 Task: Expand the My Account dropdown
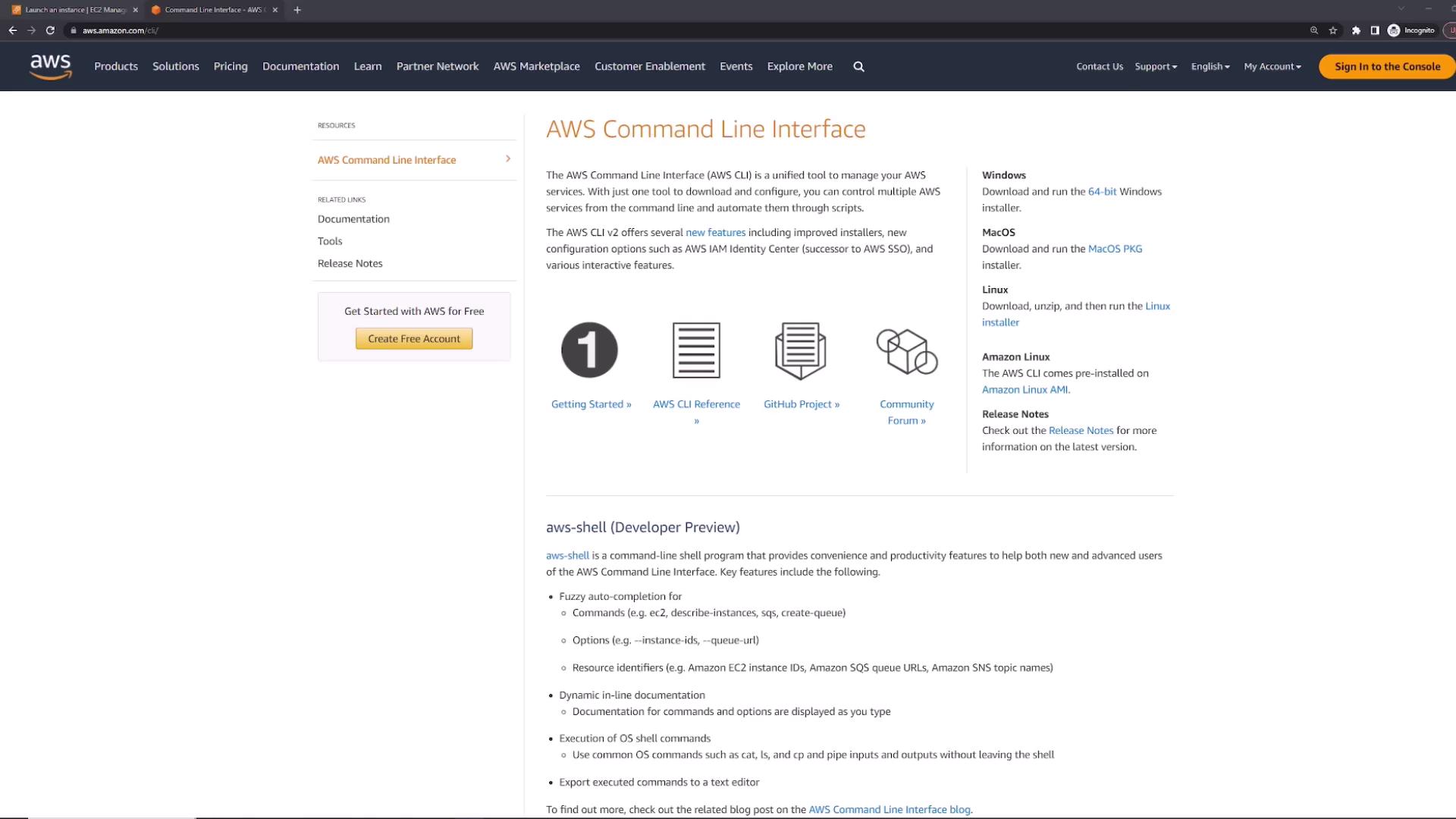(x=1272, y=67)
